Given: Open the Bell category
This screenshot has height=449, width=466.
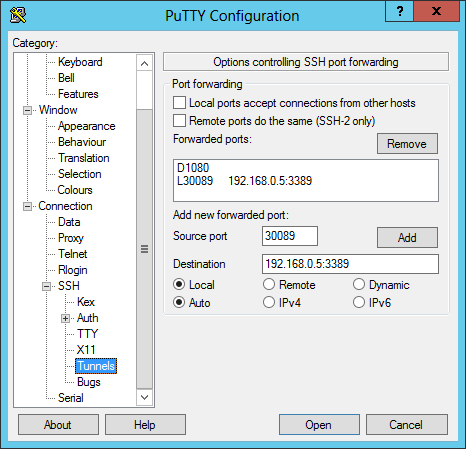Looking at the screenshot, I should tap(66, 78).
